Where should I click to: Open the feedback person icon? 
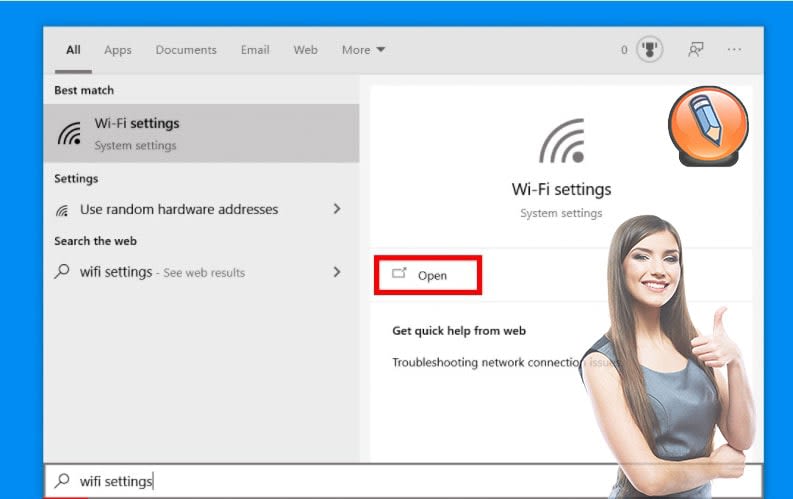point(696,50)
